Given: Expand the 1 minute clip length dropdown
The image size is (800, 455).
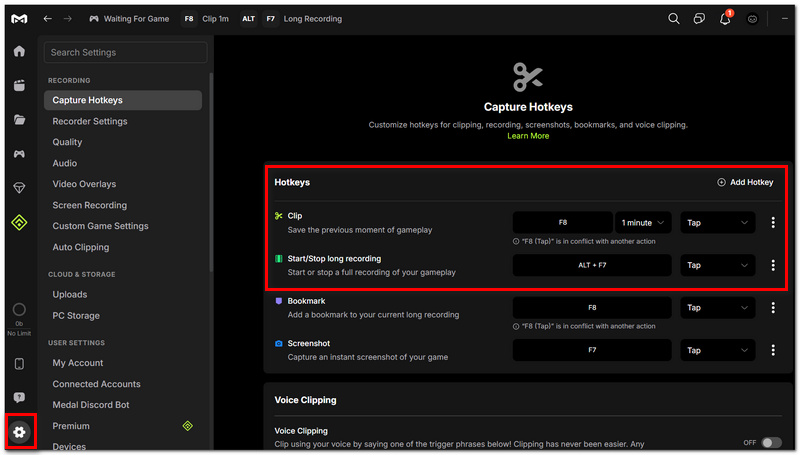Looking at the screenshot, I should click(x=643, y=222).
